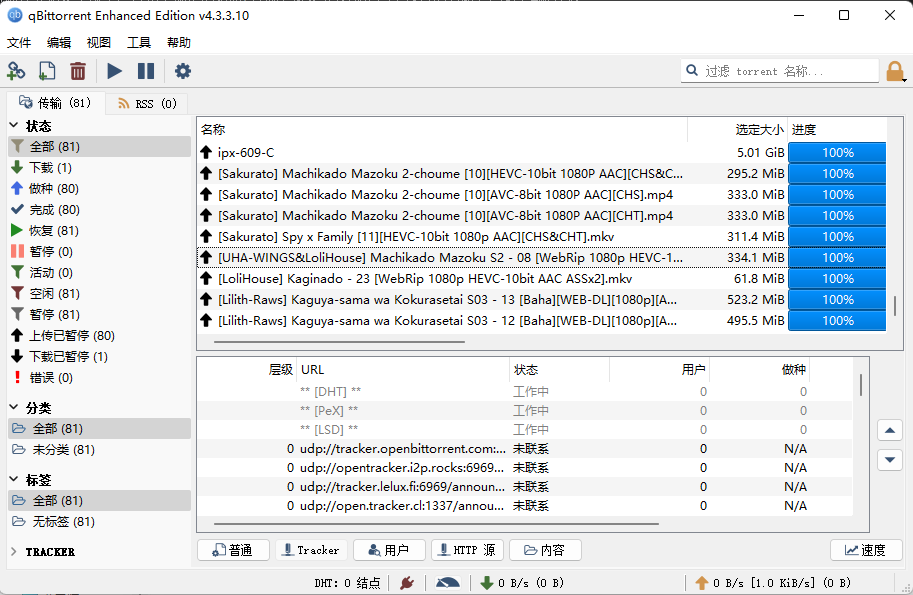913x595 pixels.
Task: Switch to the RSS (0) tab
Action: pyautogui.click(x=147, y=104)
